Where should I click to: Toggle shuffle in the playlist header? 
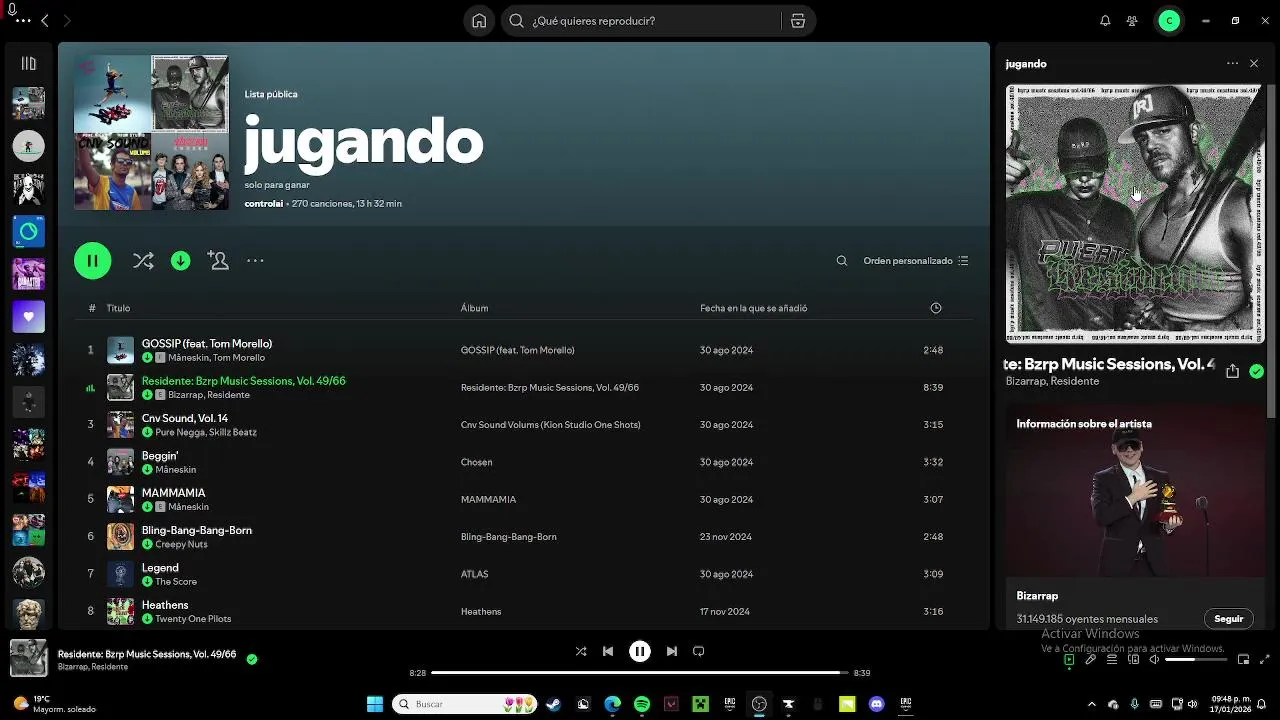click(143, 261)
